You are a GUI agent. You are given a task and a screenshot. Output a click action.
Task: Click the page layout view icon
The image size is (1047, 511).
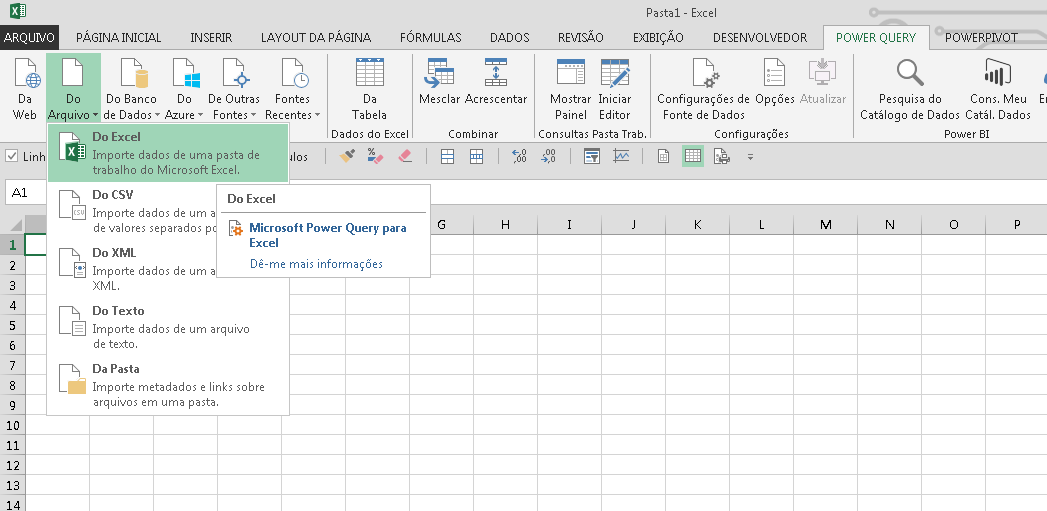pyautogui.click(x=664, y=156)
